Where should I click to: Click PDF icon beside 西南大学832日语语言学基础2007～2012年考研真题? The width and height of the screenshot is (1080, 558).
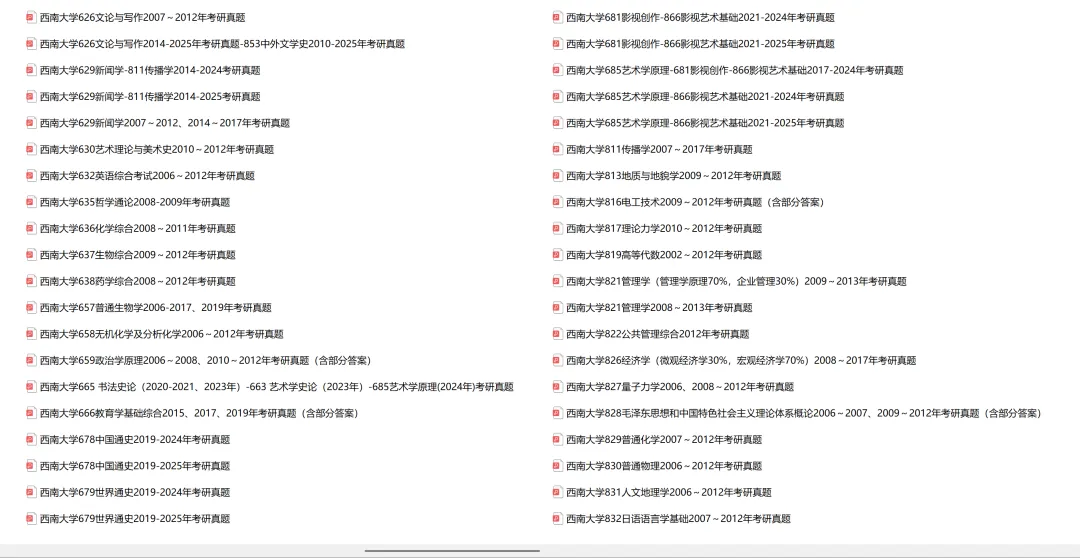(557, 519)
